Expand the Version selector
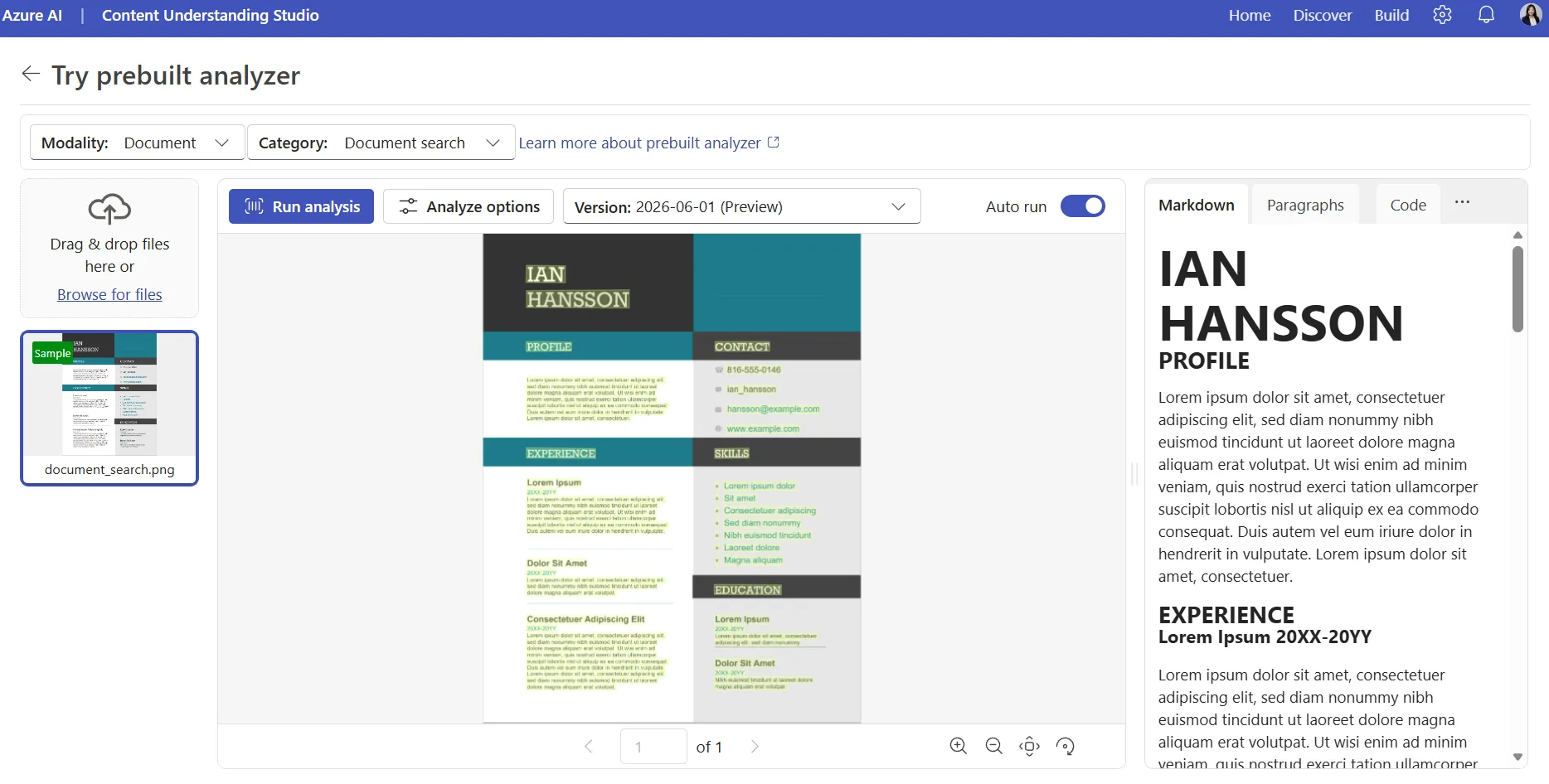1549x784 pixels. [x=741, y=206]
